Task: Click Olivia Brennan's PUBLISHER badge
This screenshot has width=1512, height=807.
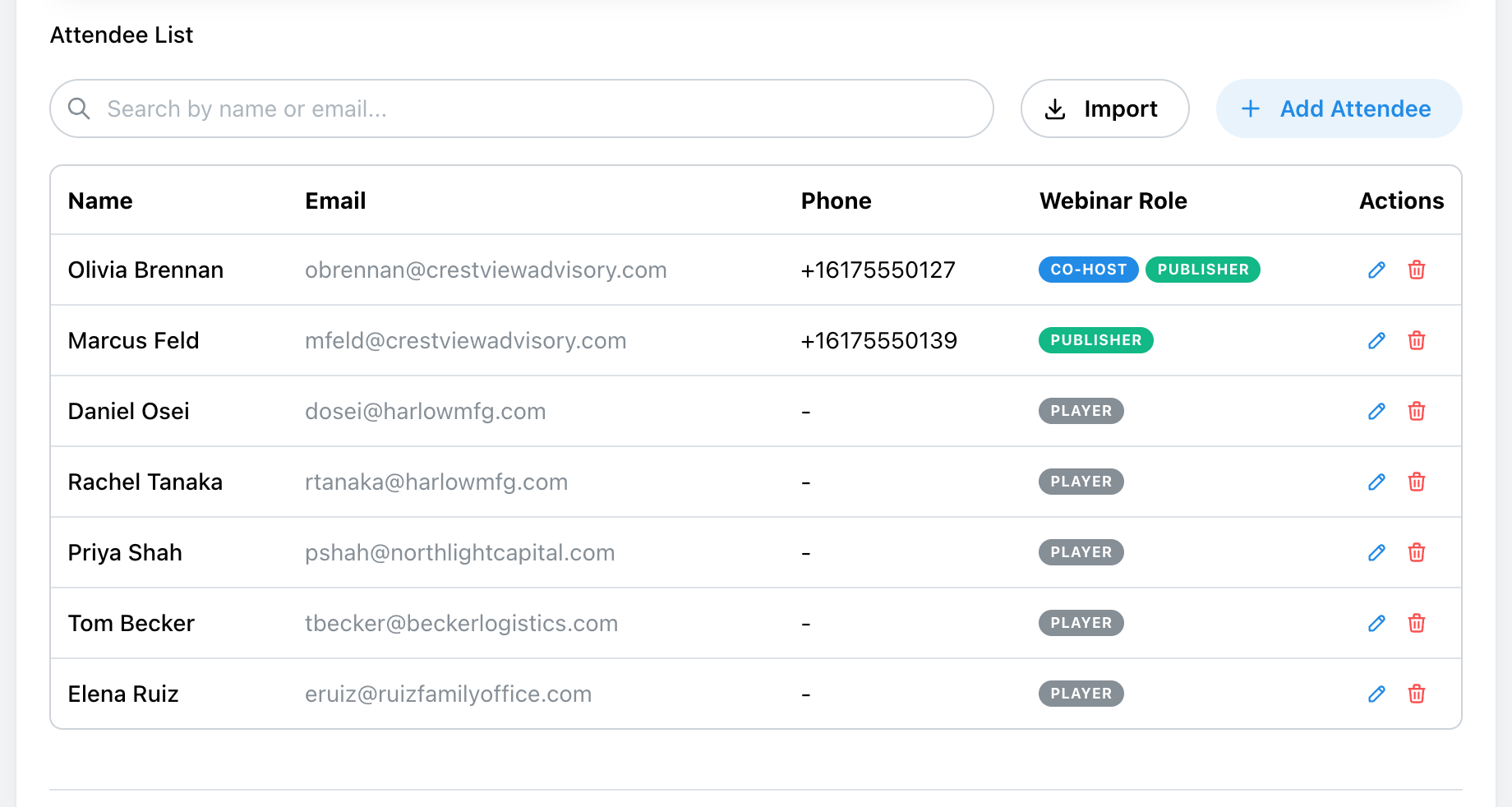Action: click(1203, 270)
